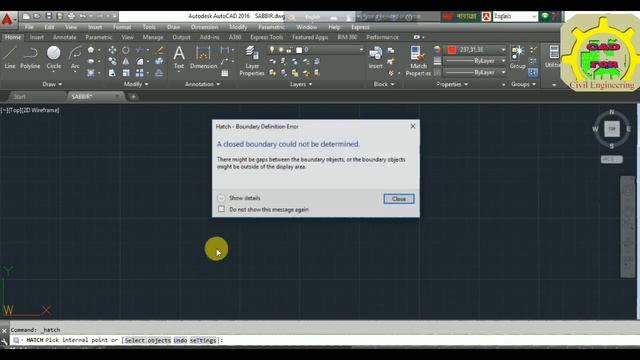
Task: Switch to the Insert ribbon tab
Action: coord(37,37)
